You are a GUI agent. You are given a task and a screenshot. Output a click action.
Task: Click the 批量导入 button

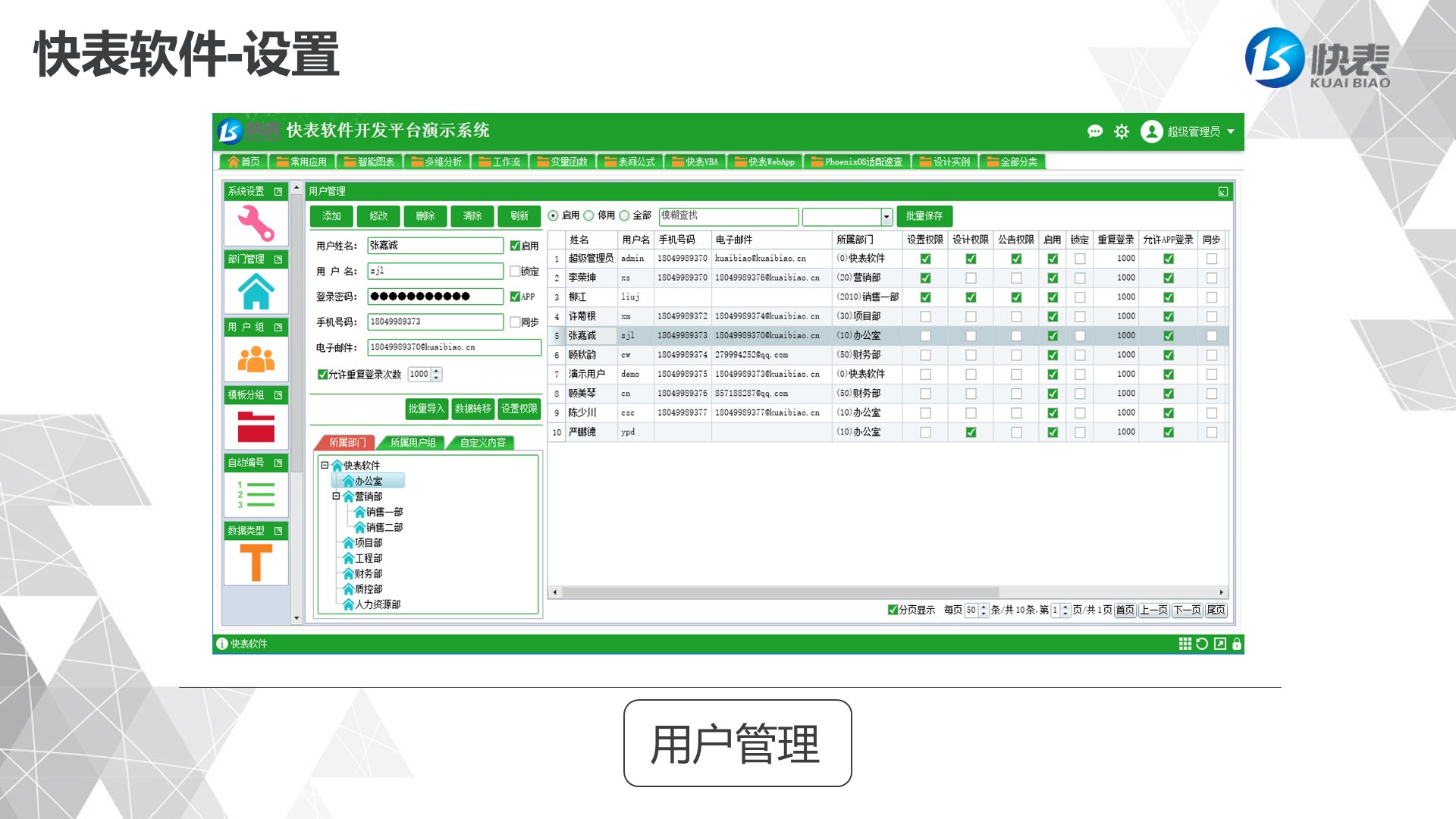426,409
